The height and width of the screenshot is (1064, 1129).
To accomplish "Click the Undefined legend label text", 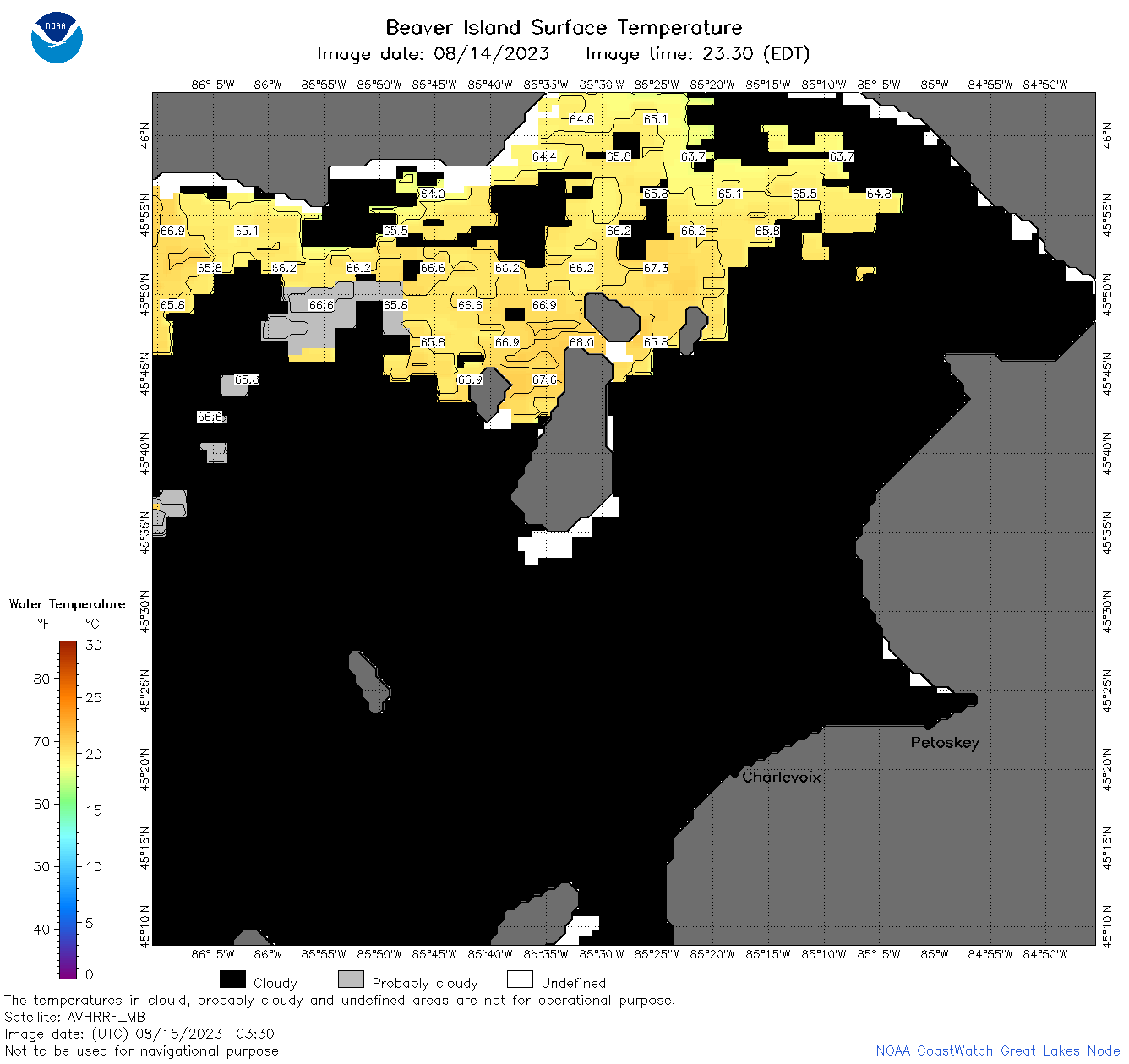I will pos(574,983).
